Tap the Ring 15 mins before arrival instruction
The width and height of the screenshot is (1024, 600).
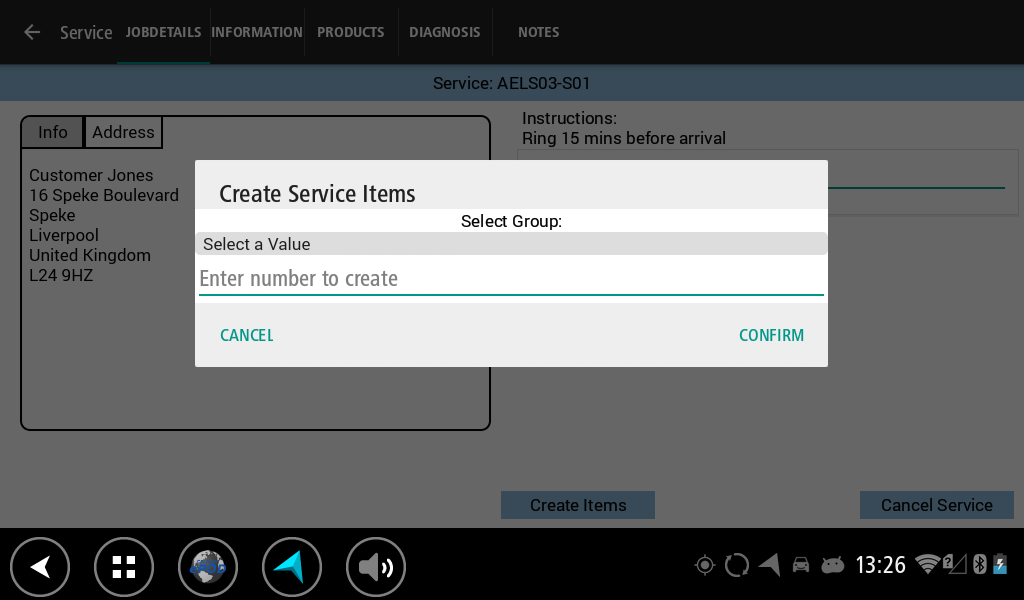624,138
